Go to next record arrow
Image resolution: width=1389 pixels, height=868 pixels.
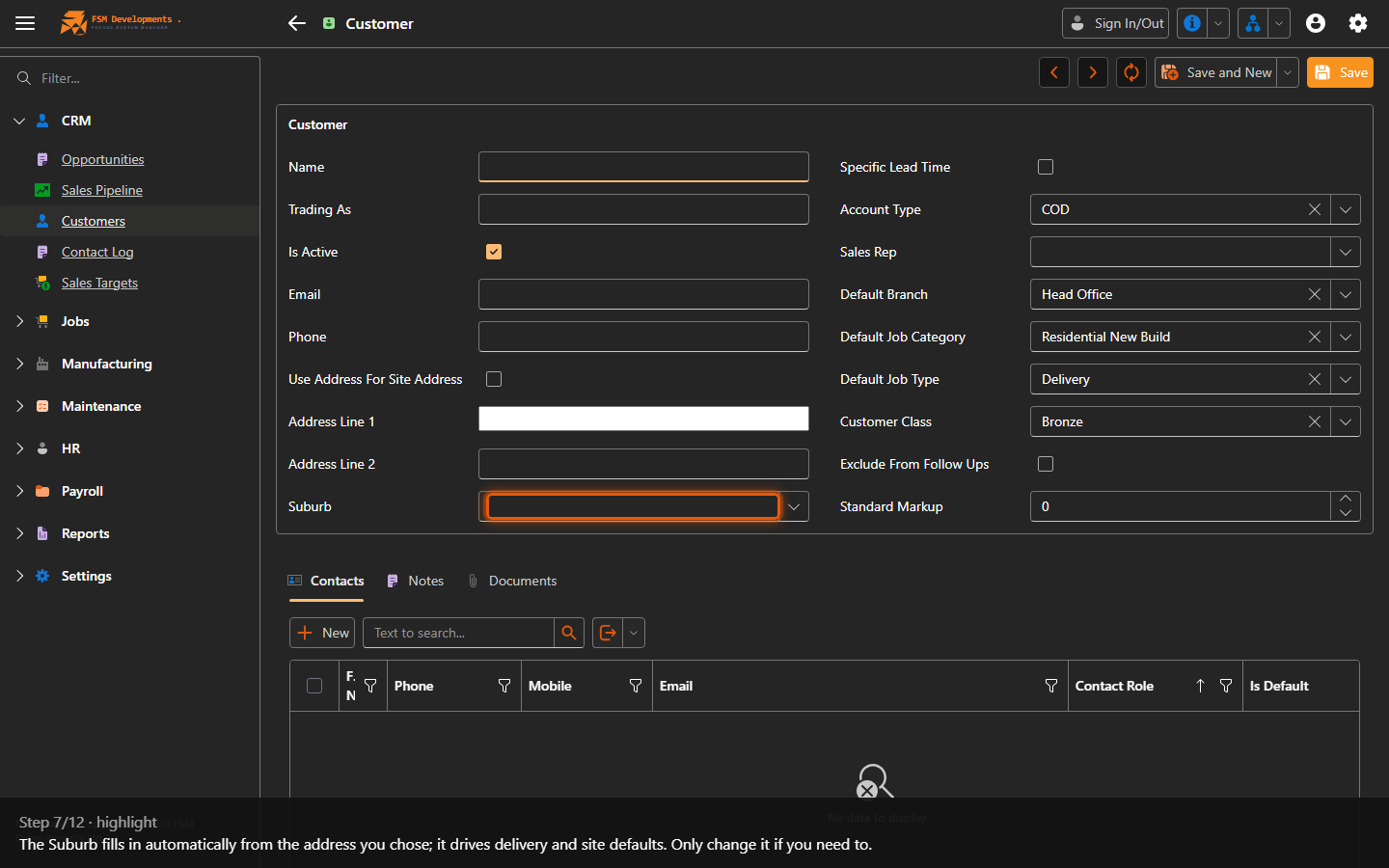click(x=1093, y=72)
